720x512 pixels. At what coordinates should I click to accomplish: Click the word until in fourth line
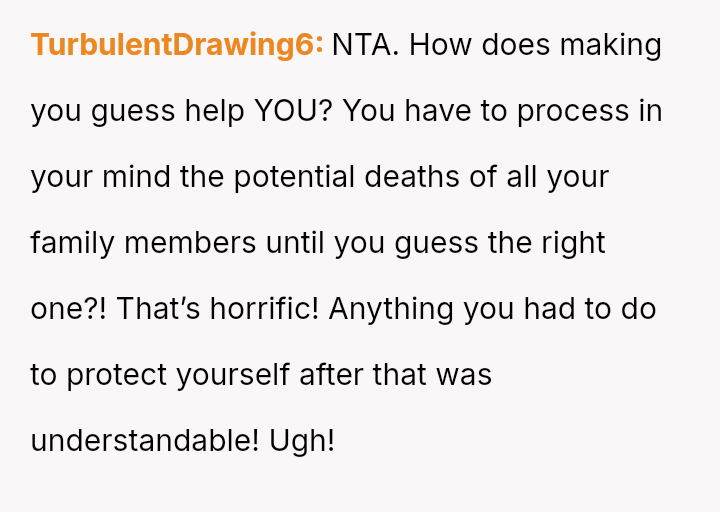[297, 243]
